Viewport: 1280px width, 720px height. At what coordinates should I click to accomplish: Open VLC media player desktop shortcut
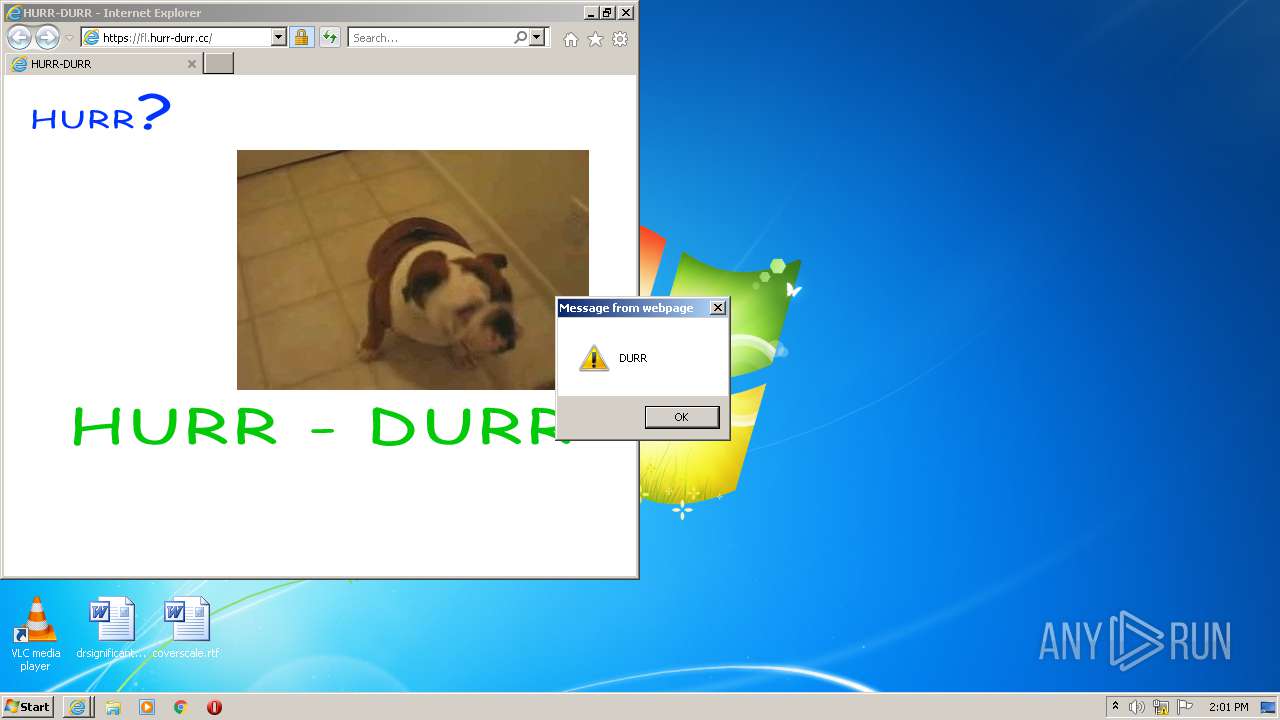coord(35,634)
